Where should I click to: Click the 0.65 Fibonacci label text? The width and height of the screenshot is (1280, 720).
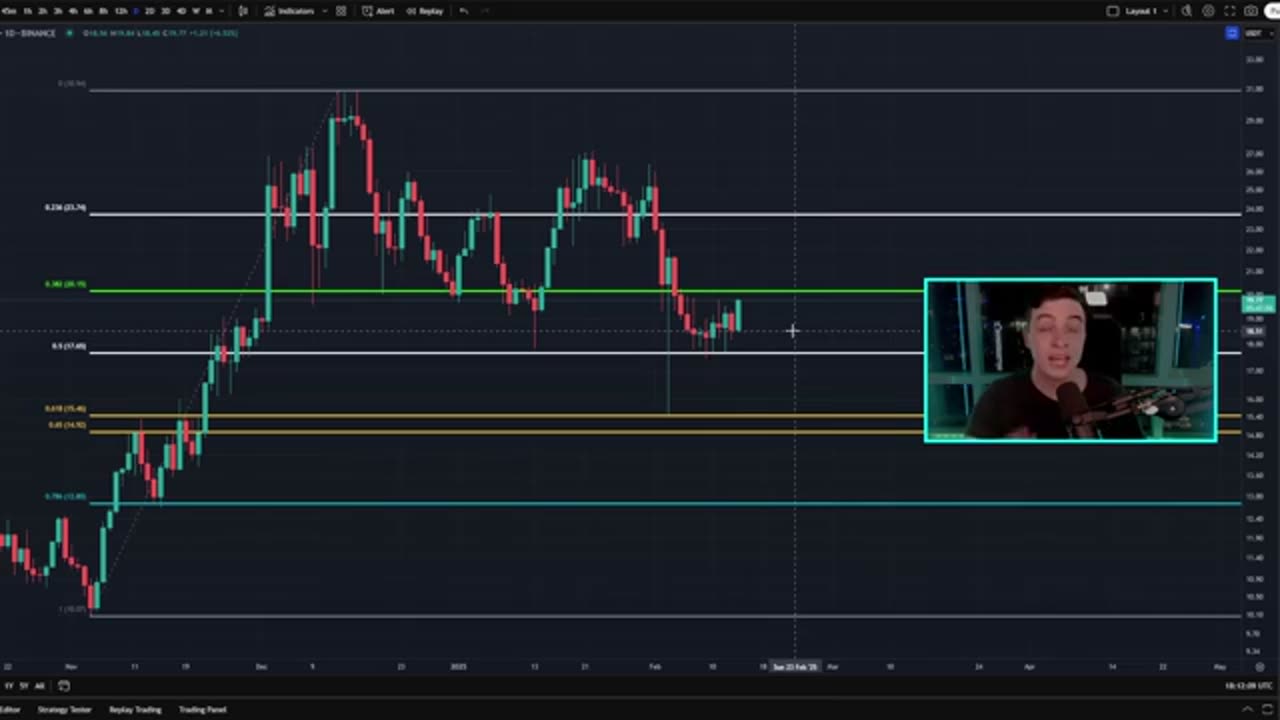tap(67, 425)
